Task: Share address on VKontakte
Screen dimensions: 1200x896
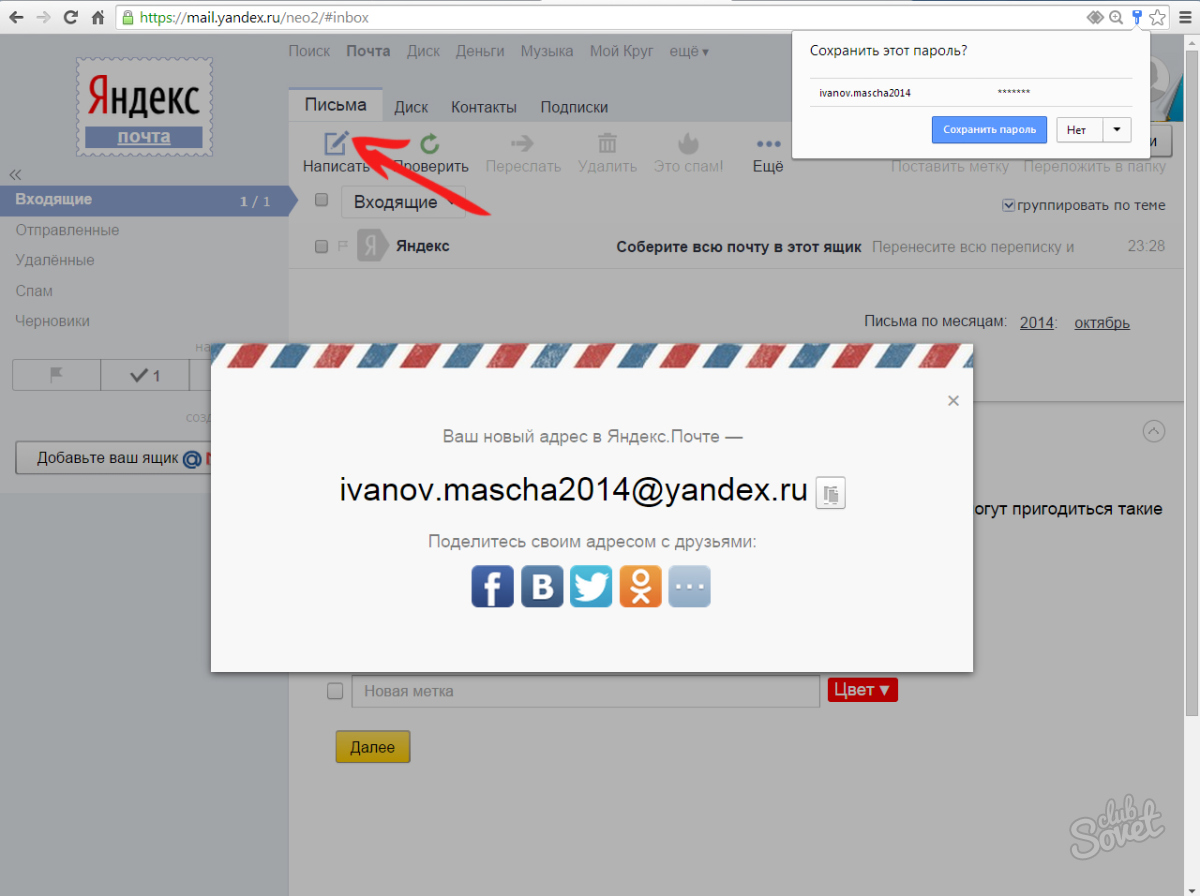Action: point(542,586)
